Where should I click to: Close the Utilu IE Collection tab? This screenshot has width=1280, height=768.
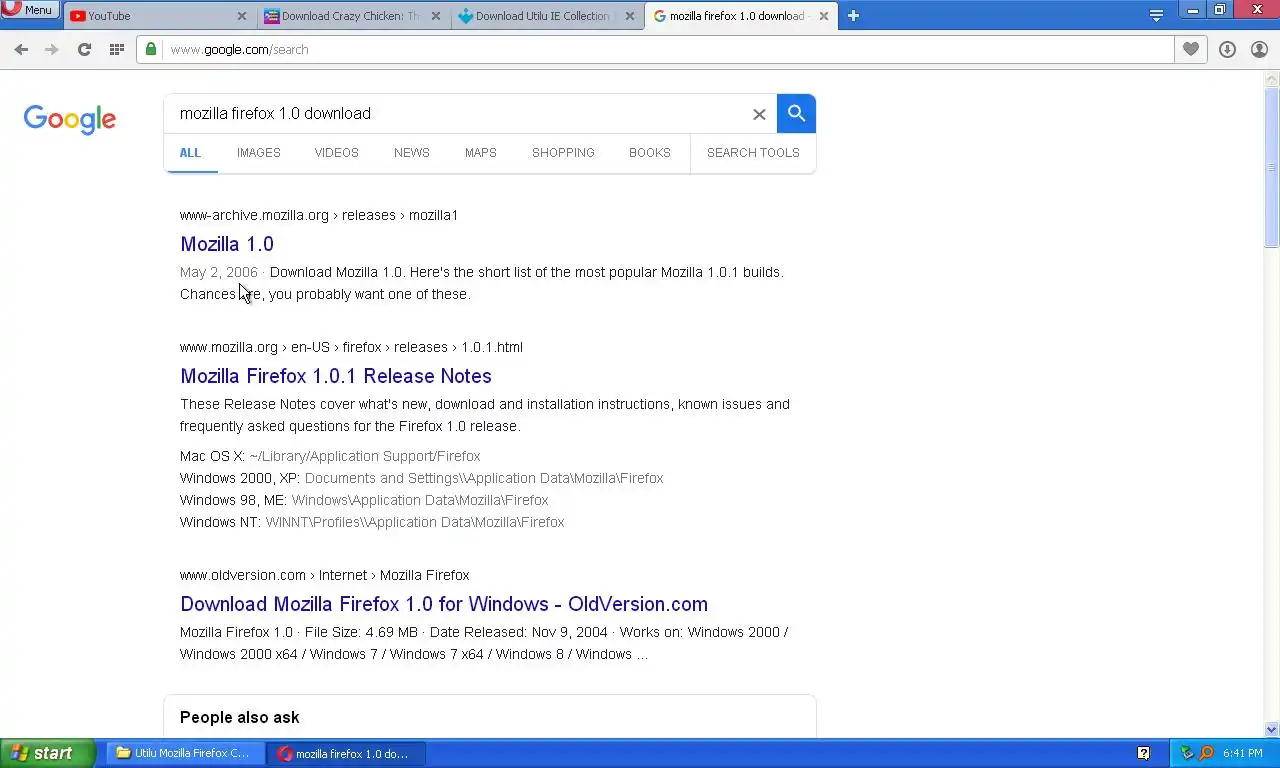pyautogui.click(x=630, y=16)
